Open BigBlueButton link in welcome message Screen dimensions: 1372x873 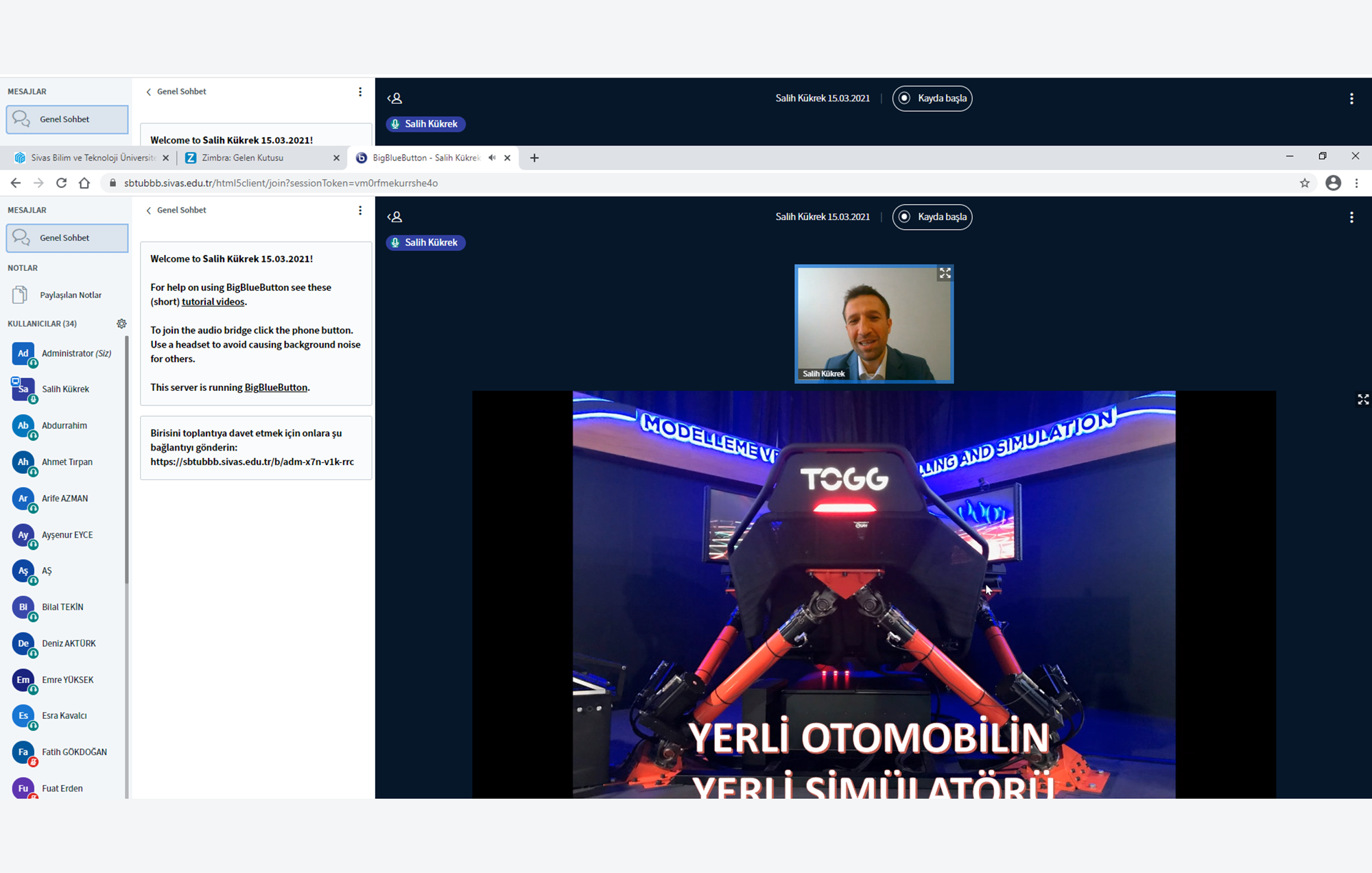(x=276, y=387)
